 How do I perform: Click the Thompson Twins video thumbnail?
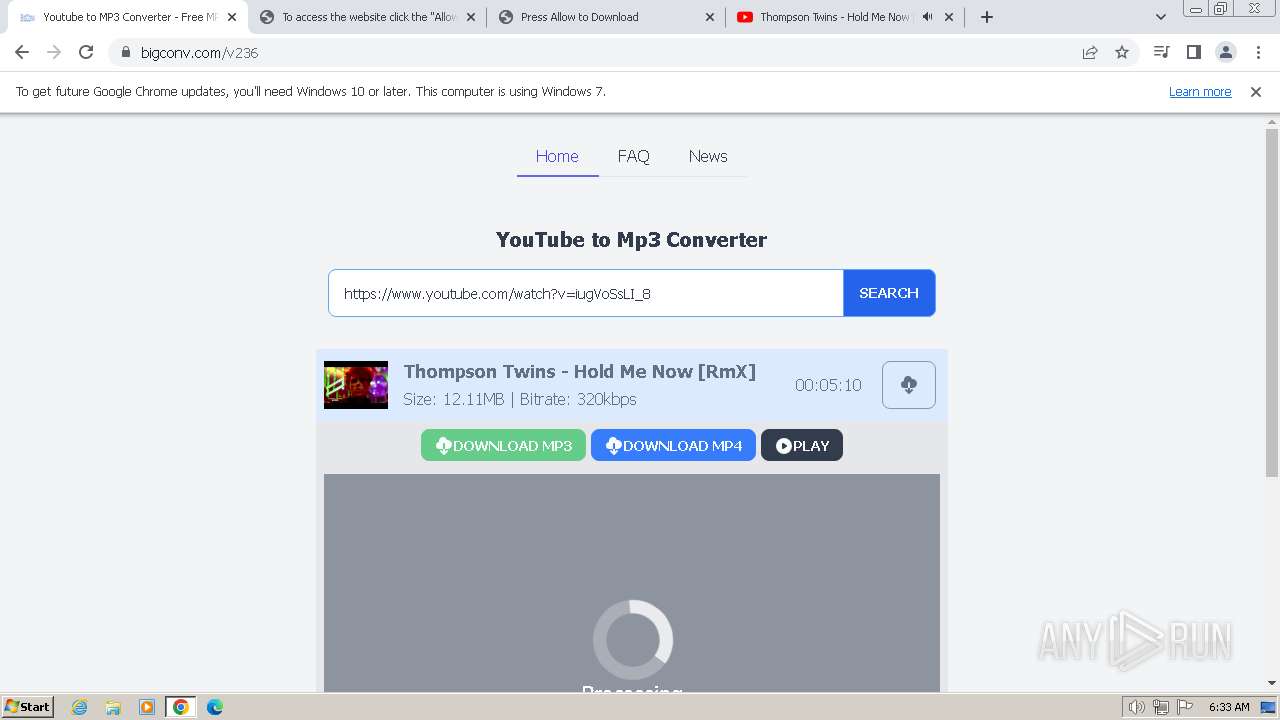[356, 385]
